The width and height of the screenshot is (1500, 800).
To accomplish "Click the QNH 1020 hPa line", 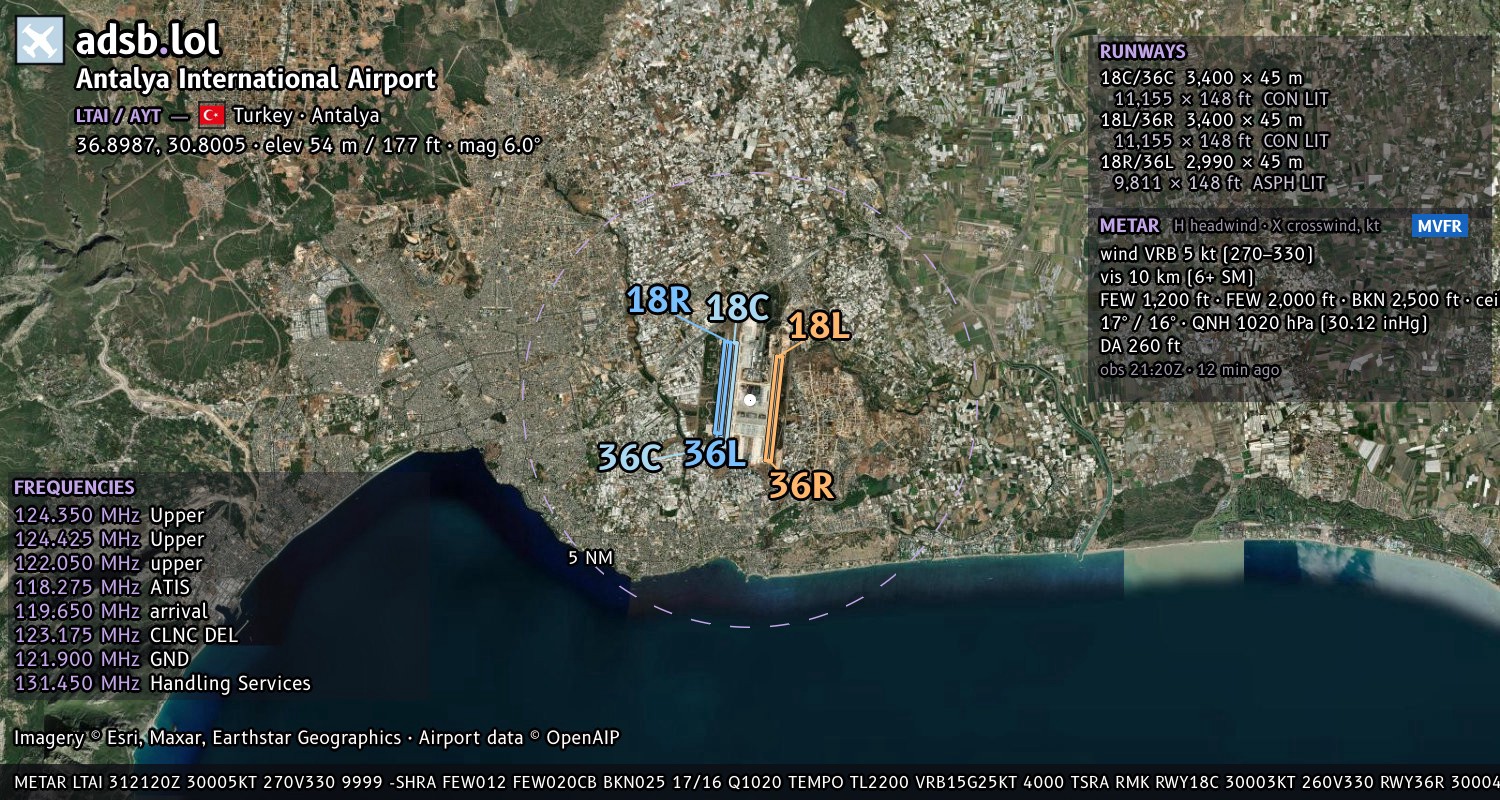I will 1263,323.
